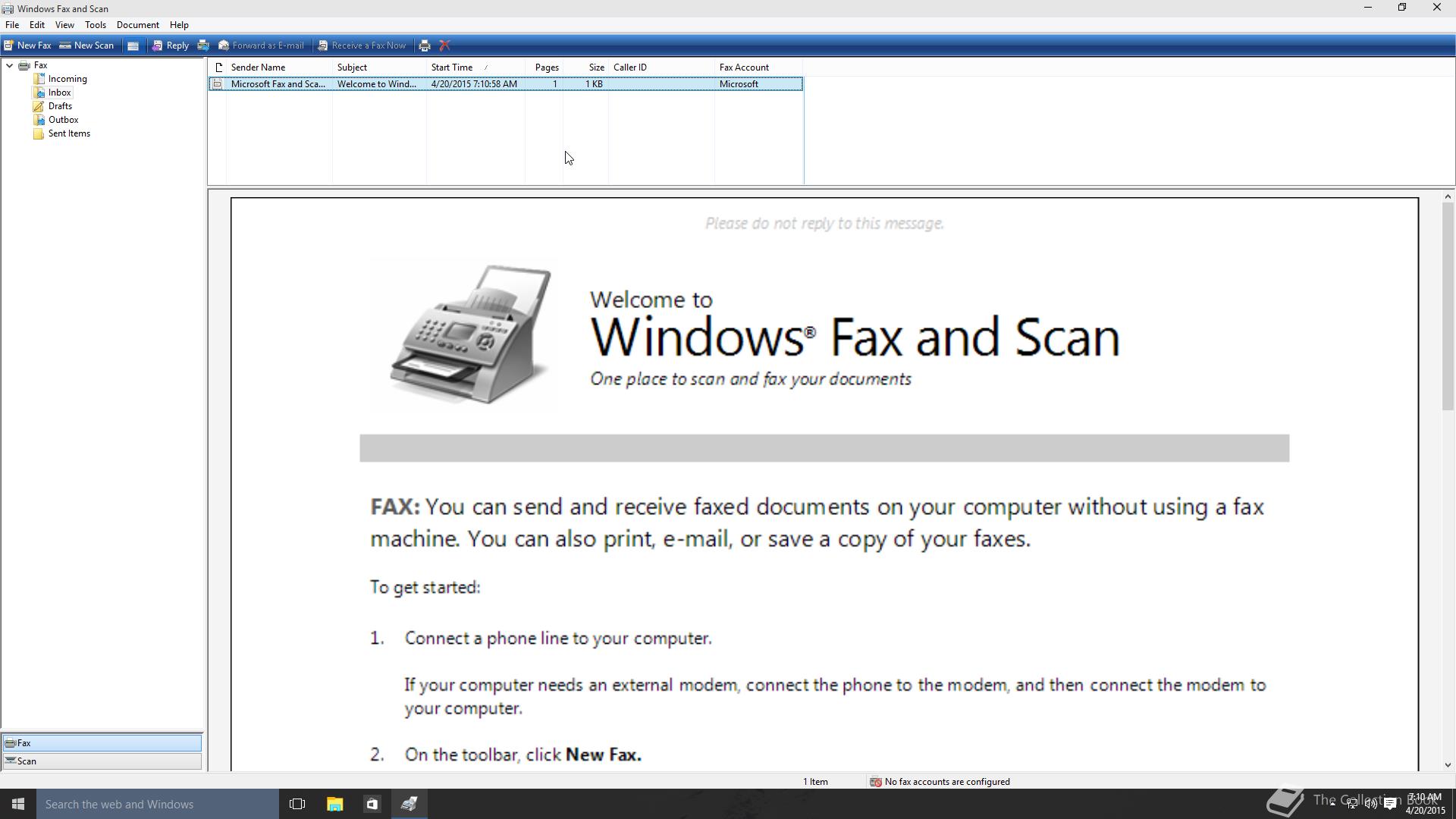Open the Outbox folder
Screen dimensions: 1456x819
pyautogui.click(x=63, y=120)
